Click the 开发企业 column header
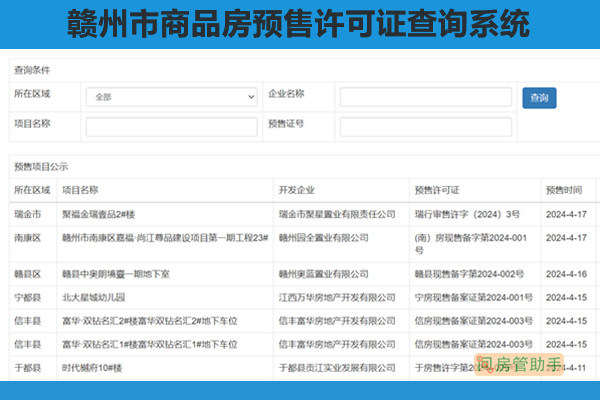The image size is (600, 400). coord(297,190)
